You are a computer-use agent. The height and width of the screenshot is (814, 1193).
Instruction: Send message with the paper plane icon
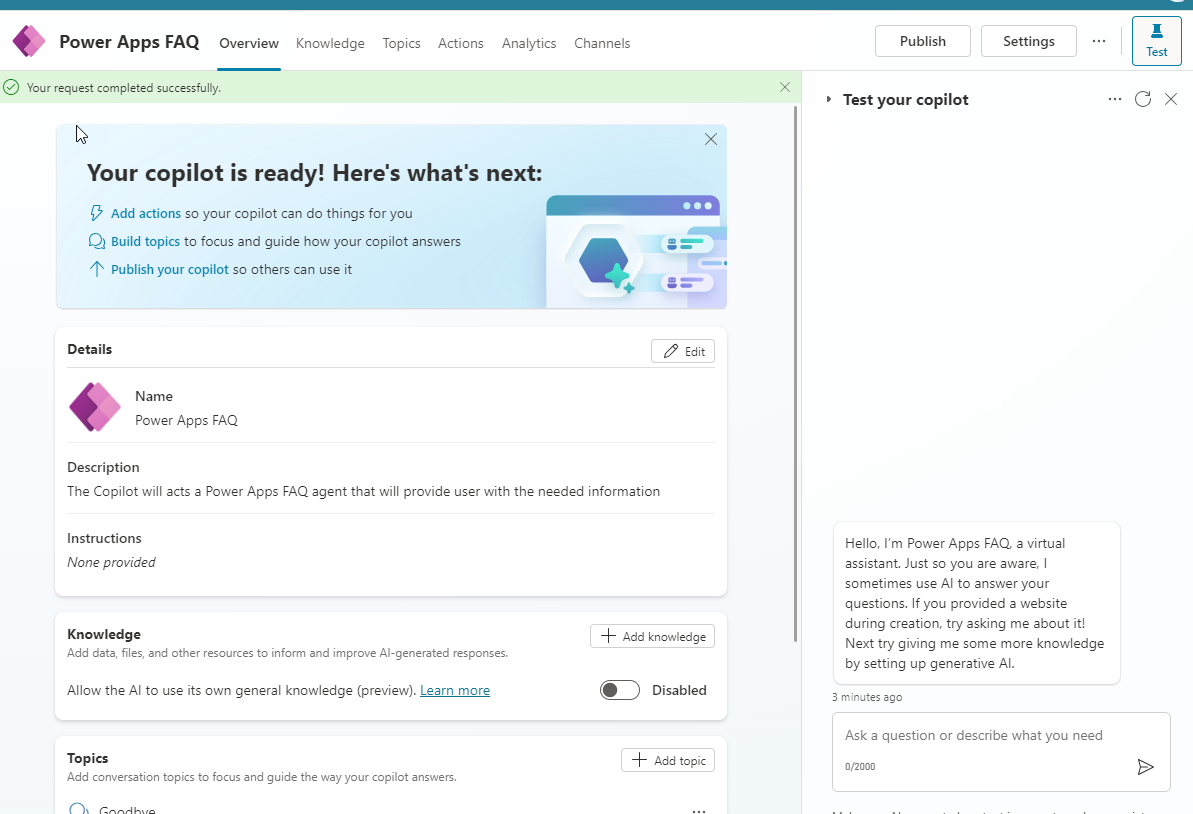(x=1146, y=767)
